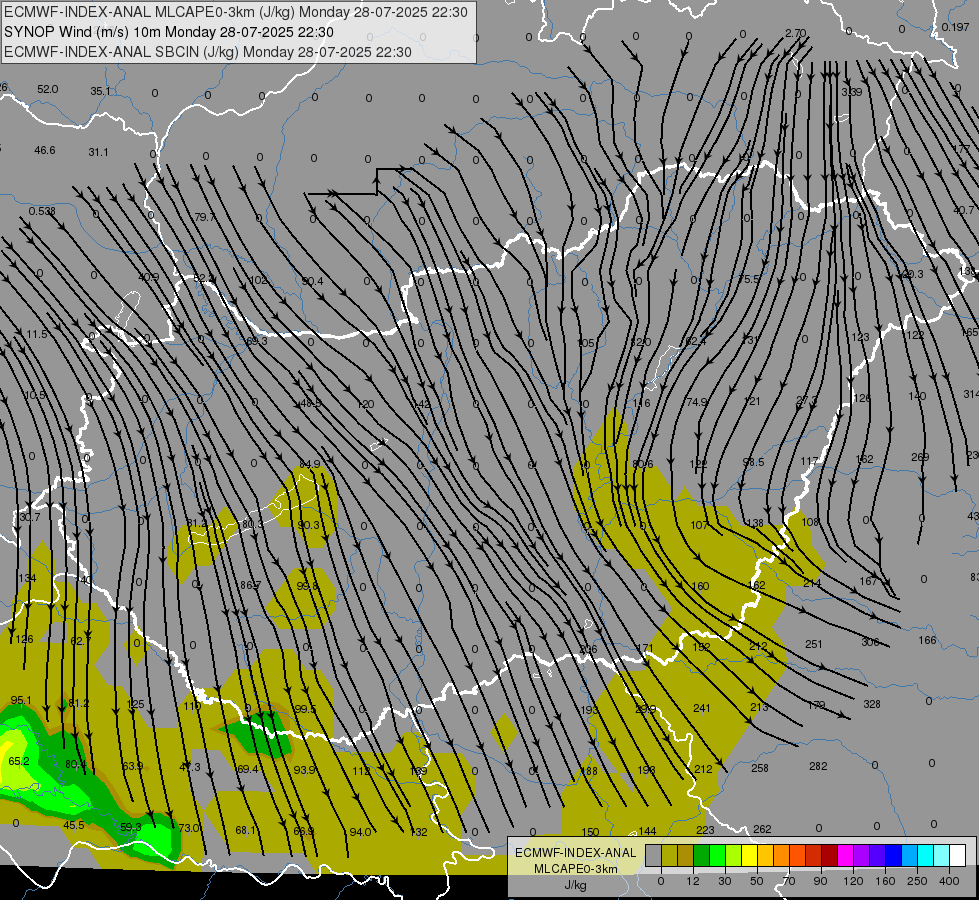The image size is (979, 900).
Task: Click the map value 251
Action: point(814,644)
